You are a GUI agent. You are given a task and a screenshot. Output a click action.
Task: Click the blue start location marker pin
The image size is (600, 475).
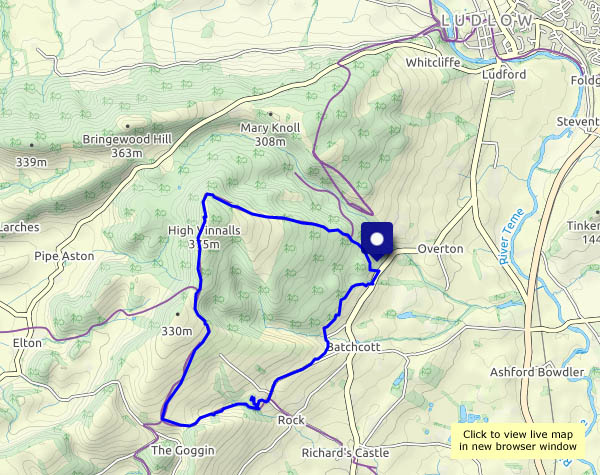pos(377,241)
